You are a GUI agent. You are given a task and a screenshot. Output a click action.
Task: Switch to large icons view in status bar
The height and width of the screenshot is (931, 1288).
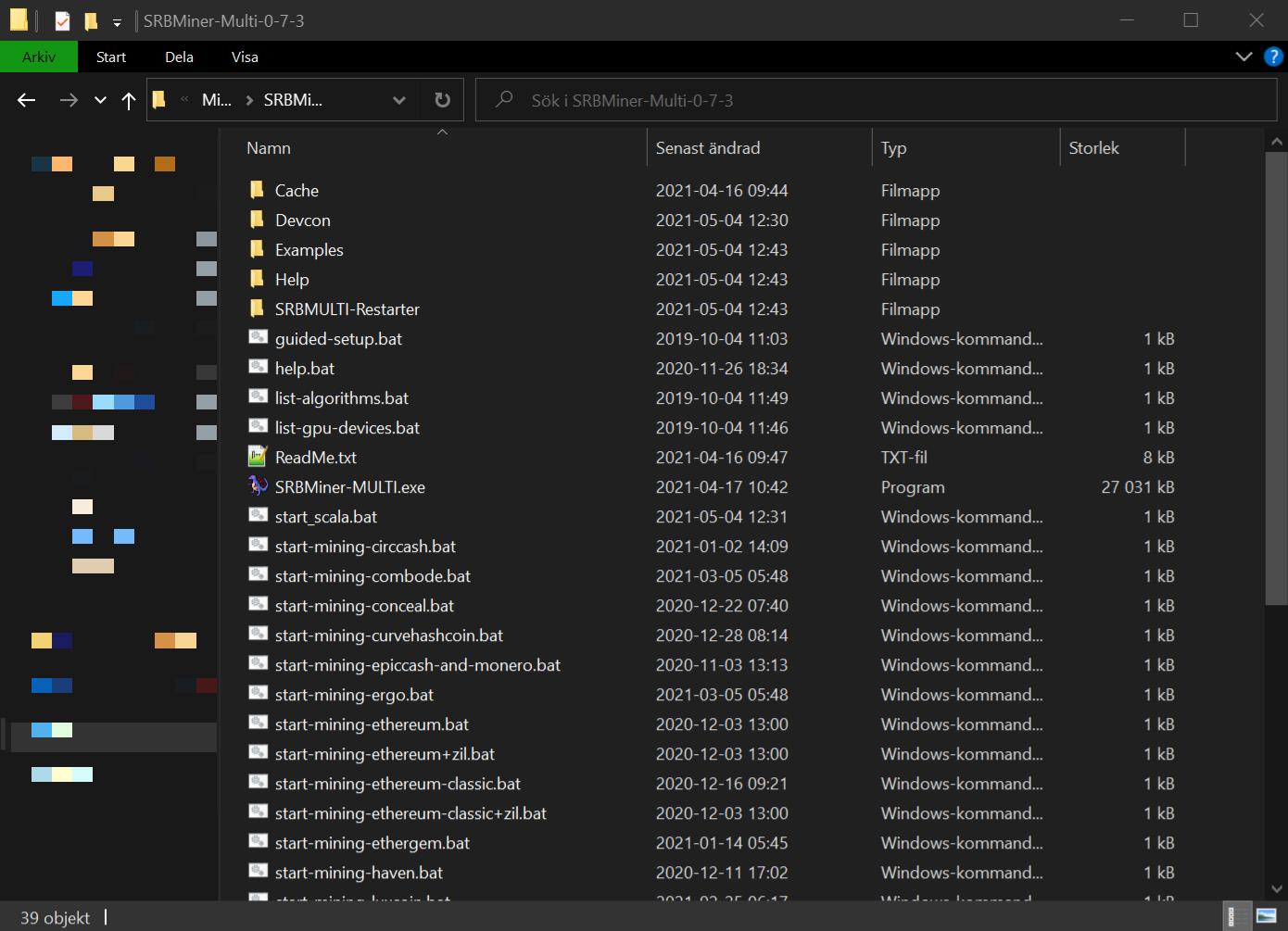[x=1266, y=916]
